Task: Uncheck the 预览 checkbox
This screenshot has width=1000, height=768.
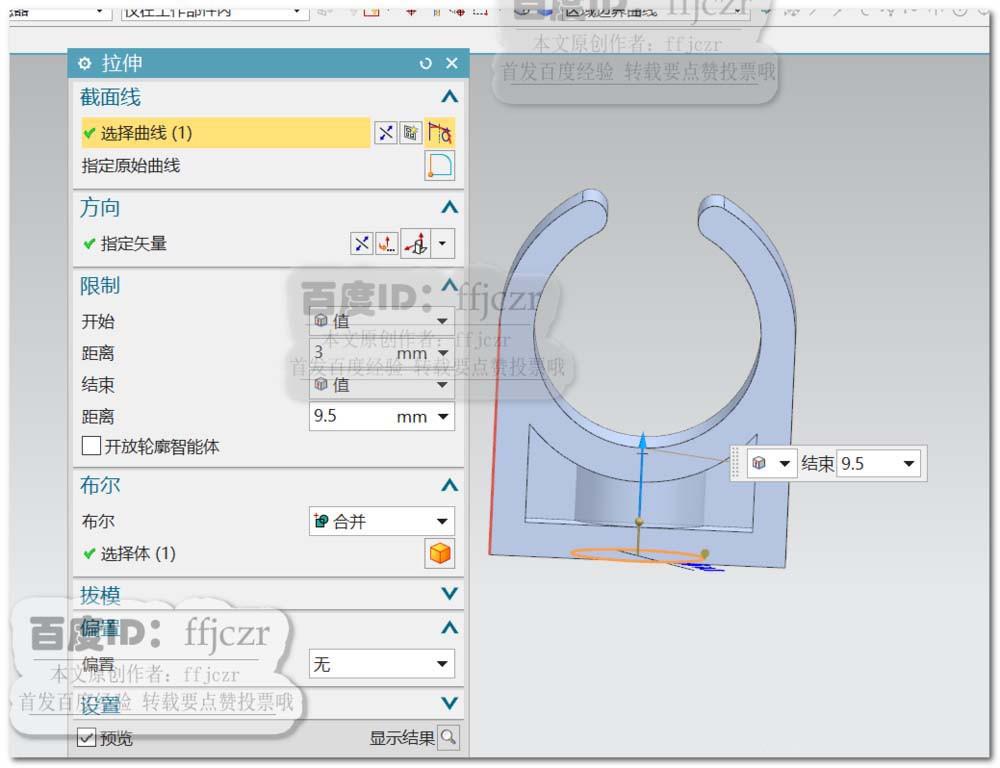Action: tap(84, 738)
